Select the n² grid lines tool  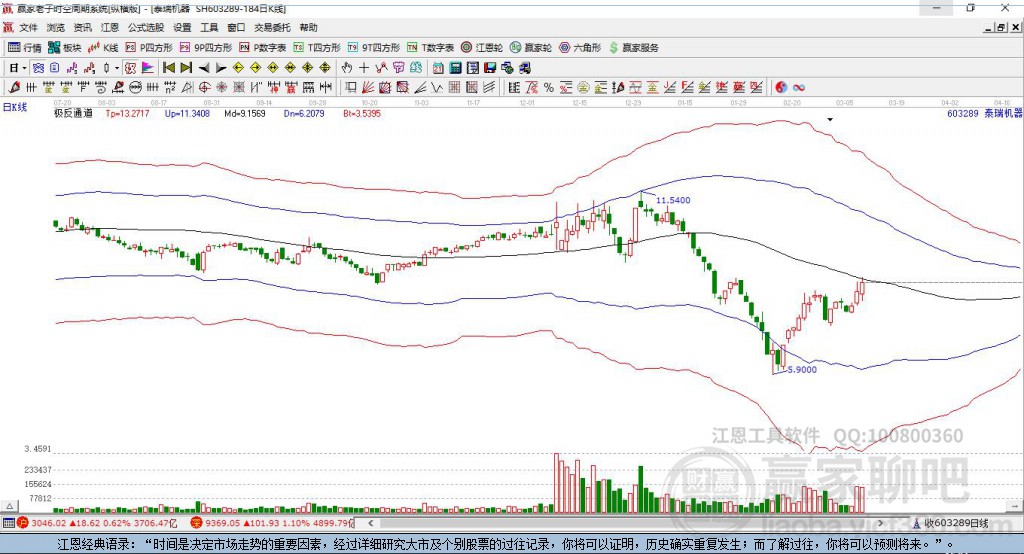tap(170, 87)
